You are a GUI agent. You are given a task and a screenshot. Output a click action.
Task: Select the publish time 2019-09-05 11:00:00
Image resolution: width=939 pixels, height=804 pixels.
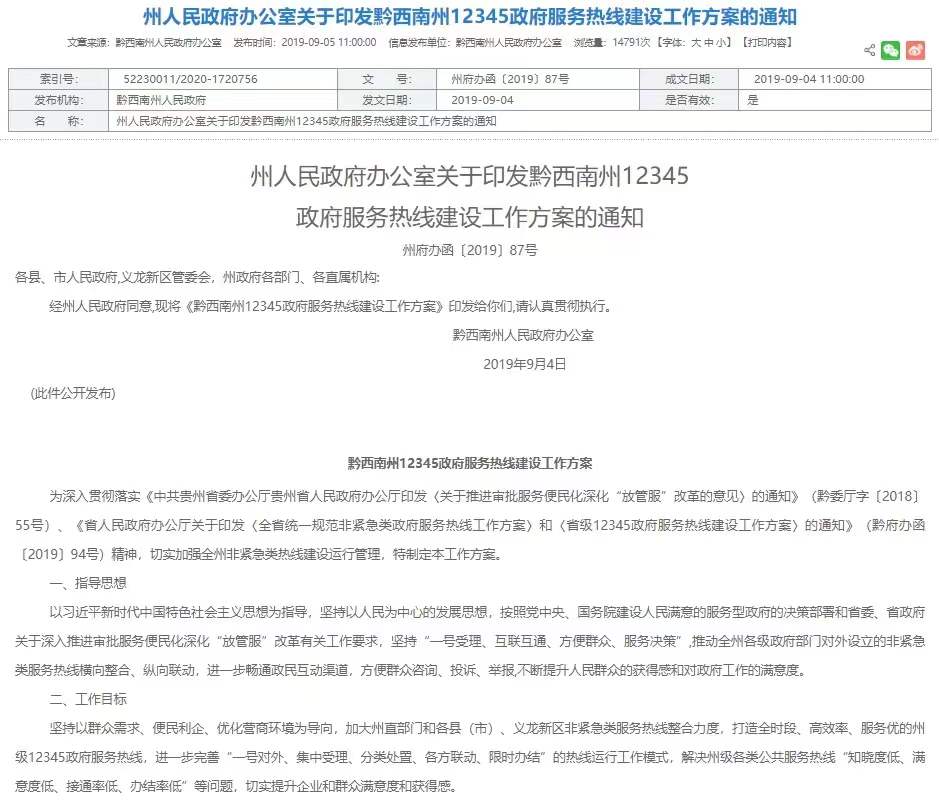[x=329, y=43]
